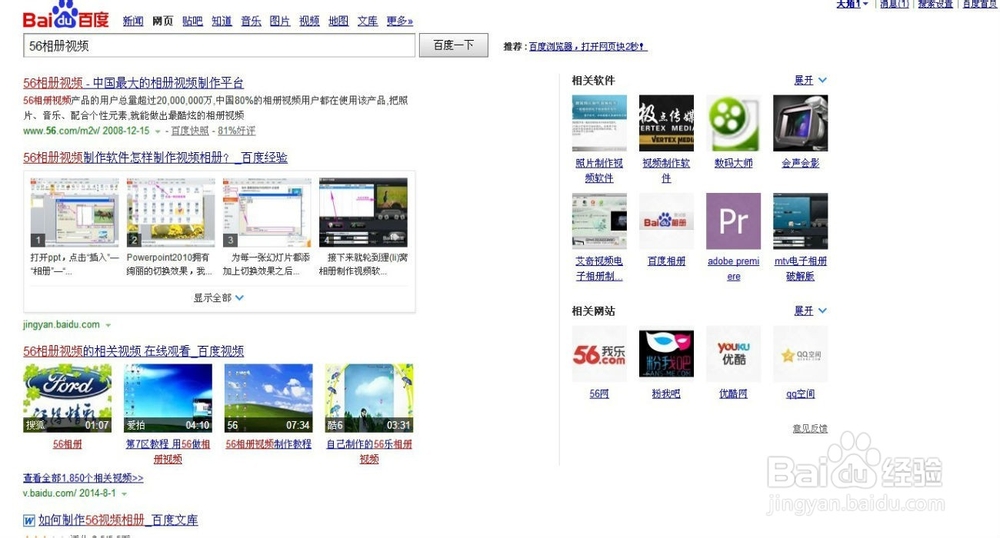This screenshot has width=1000, height=538.
Task: Open result 如何制作56视频相册_百度文库
Action: [x=118, y=520]
